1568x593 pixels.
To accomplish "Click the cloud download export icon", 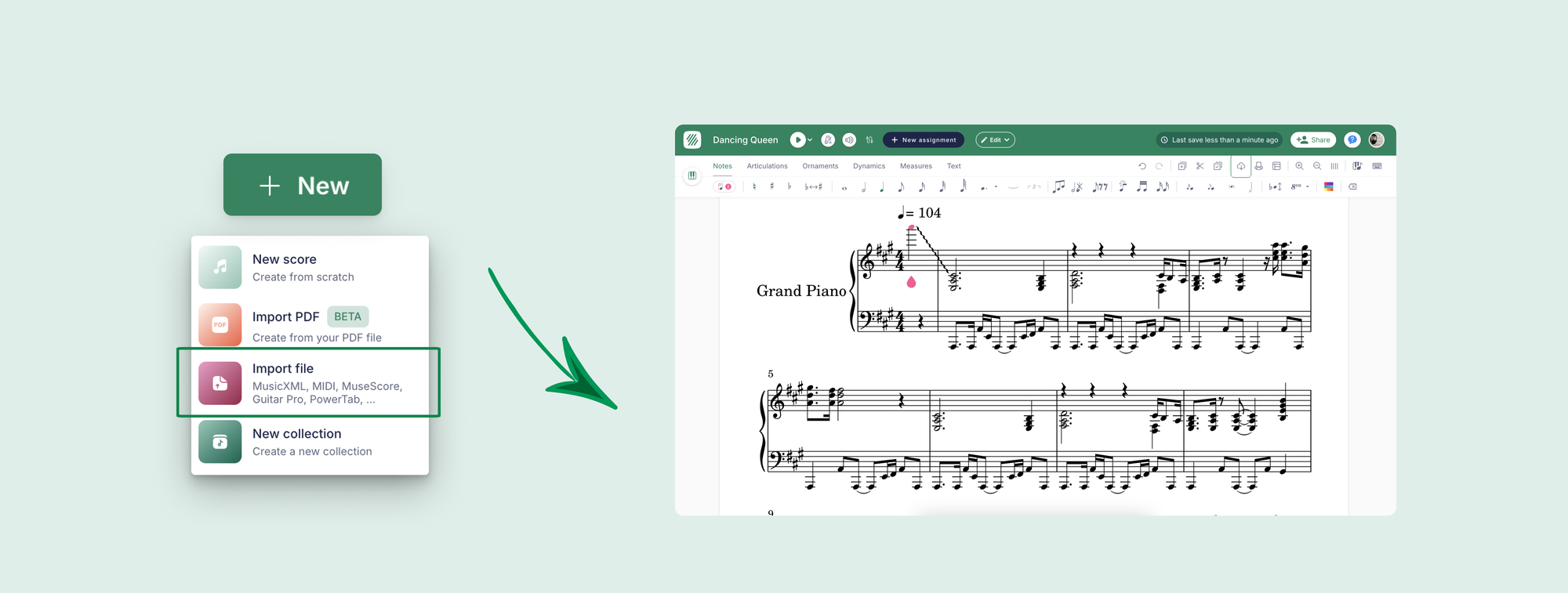I will pyautogui.click(x=1240, y=166).
